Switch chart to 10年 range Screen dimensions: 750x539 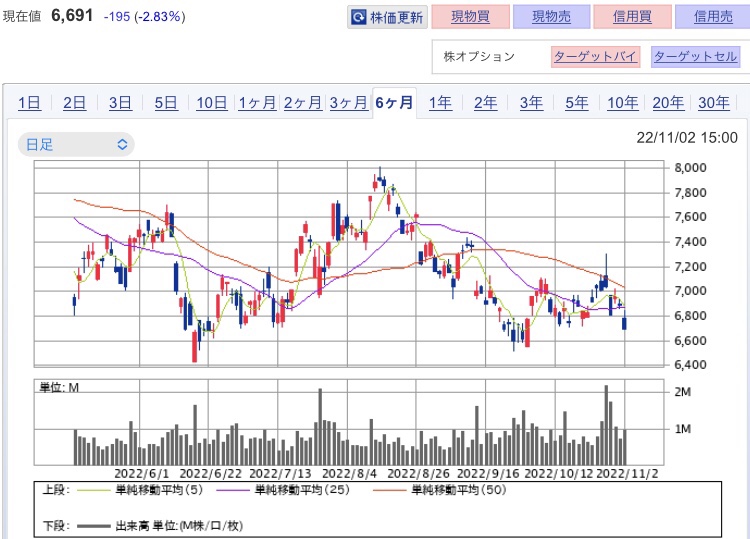[x=623, y=103]
